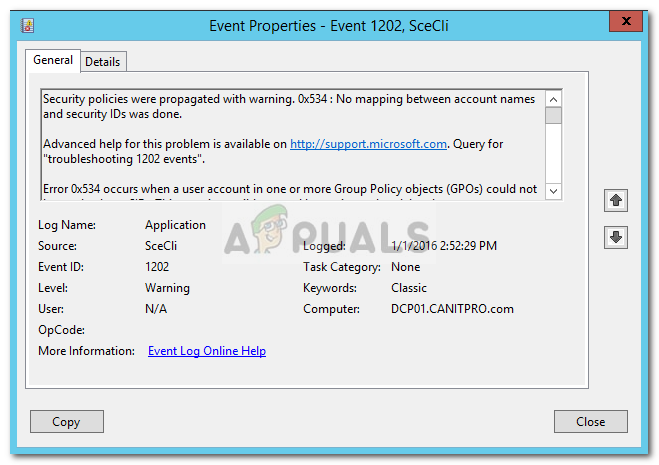Open the support.microsoft.com link
This screenshot has width=659, height=465.
coord(368,144)
